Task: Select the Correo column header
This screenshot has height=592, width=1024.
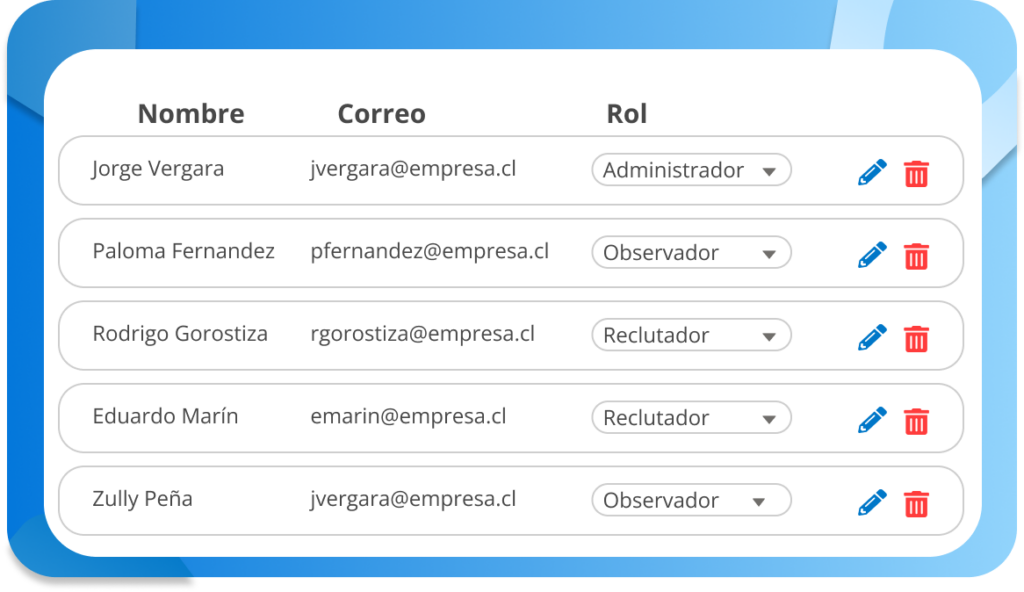Action: (x=381, y=114)
